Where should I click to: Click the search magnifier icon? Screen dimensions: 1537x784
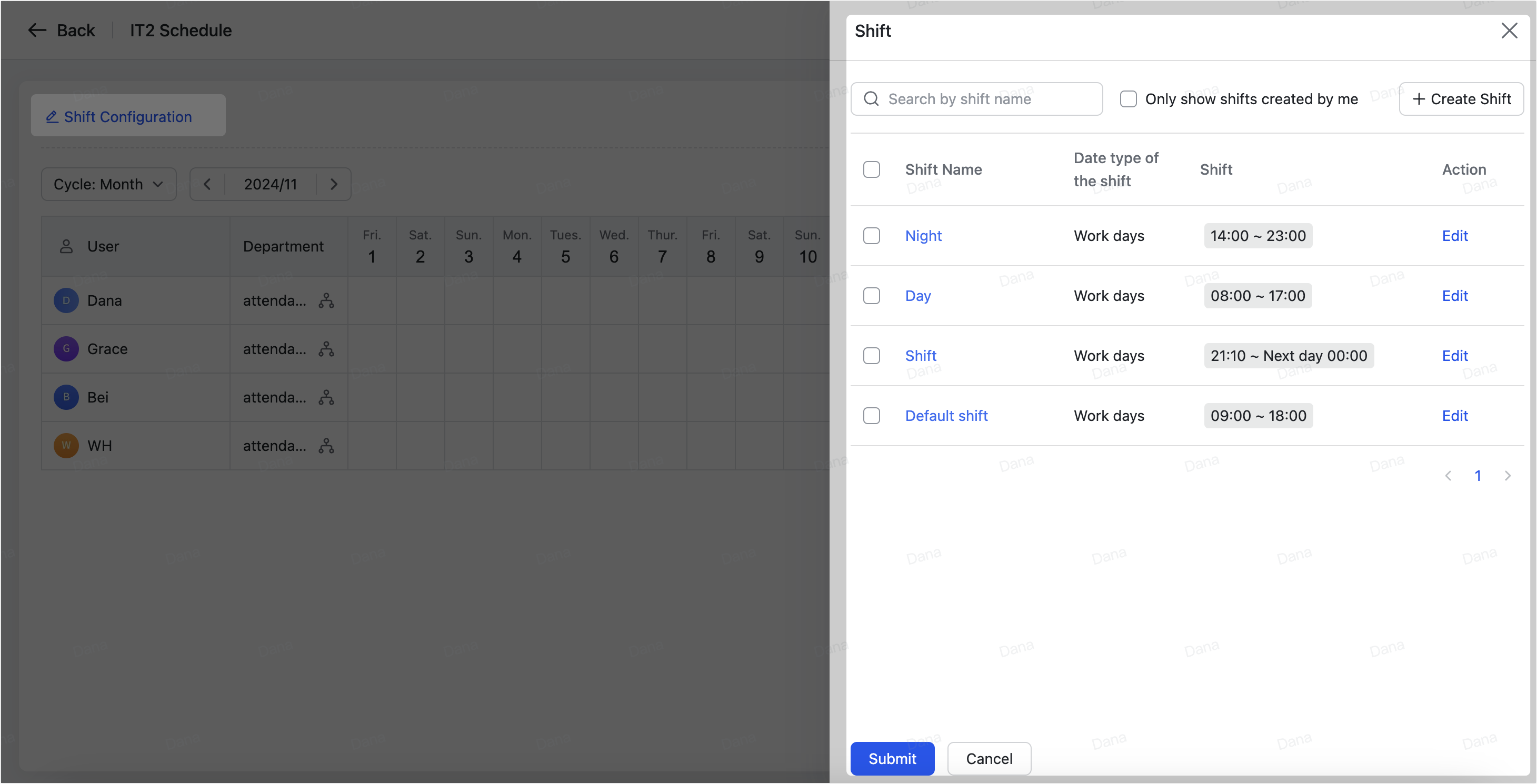871,99
